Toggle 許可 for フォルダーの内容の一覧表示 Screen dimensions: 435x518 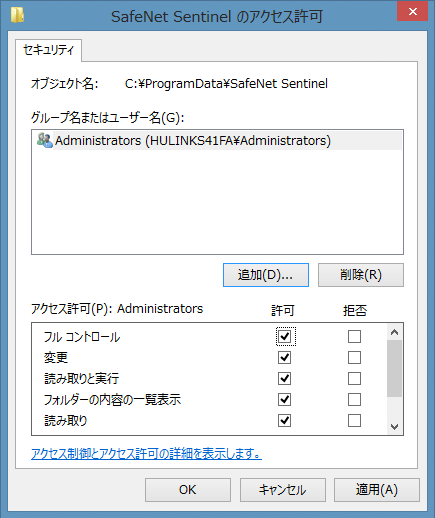click(284, 400)
